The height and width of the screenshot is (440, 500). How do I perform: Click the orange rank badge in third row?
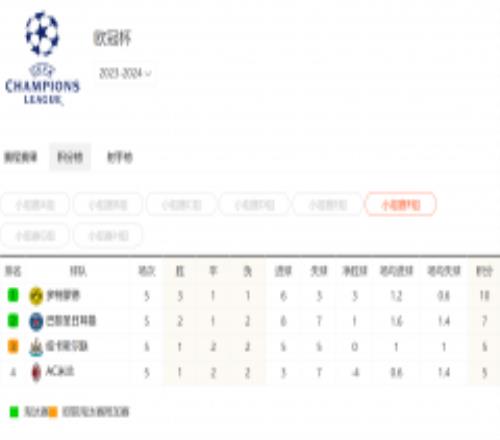pos(13,346)
